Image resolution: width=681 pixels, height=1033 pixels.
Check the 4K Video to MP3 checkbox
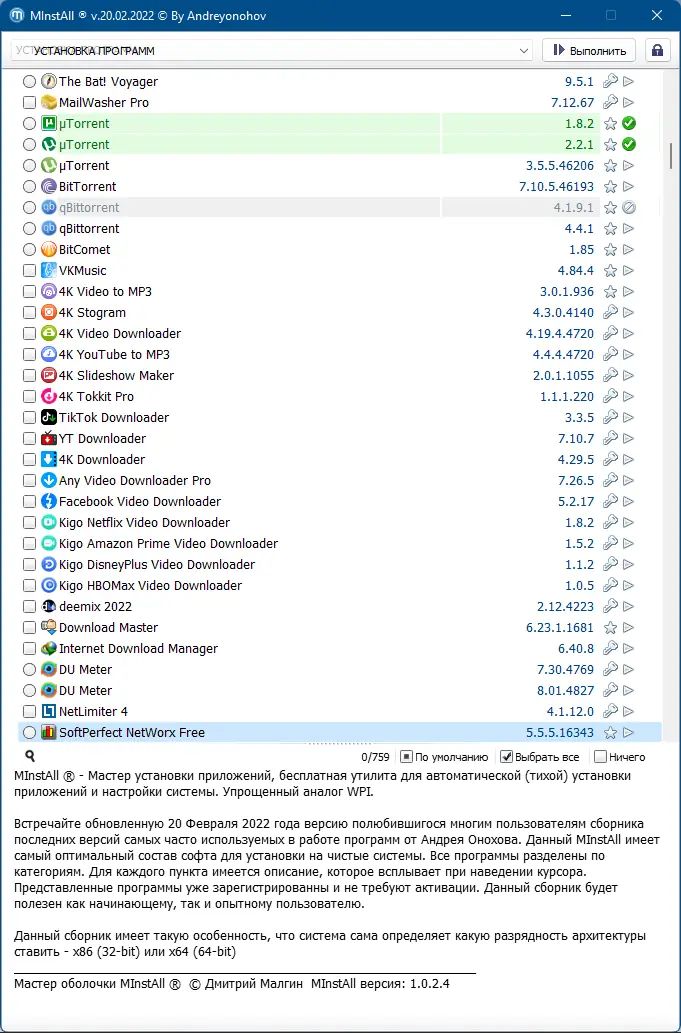point(29,292)
